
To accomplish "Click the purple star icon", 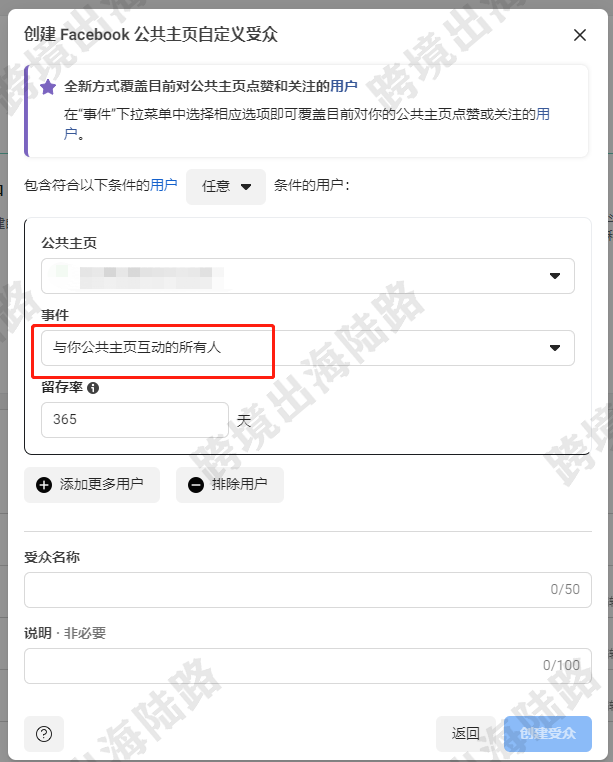I will click(x=48, y=87).
